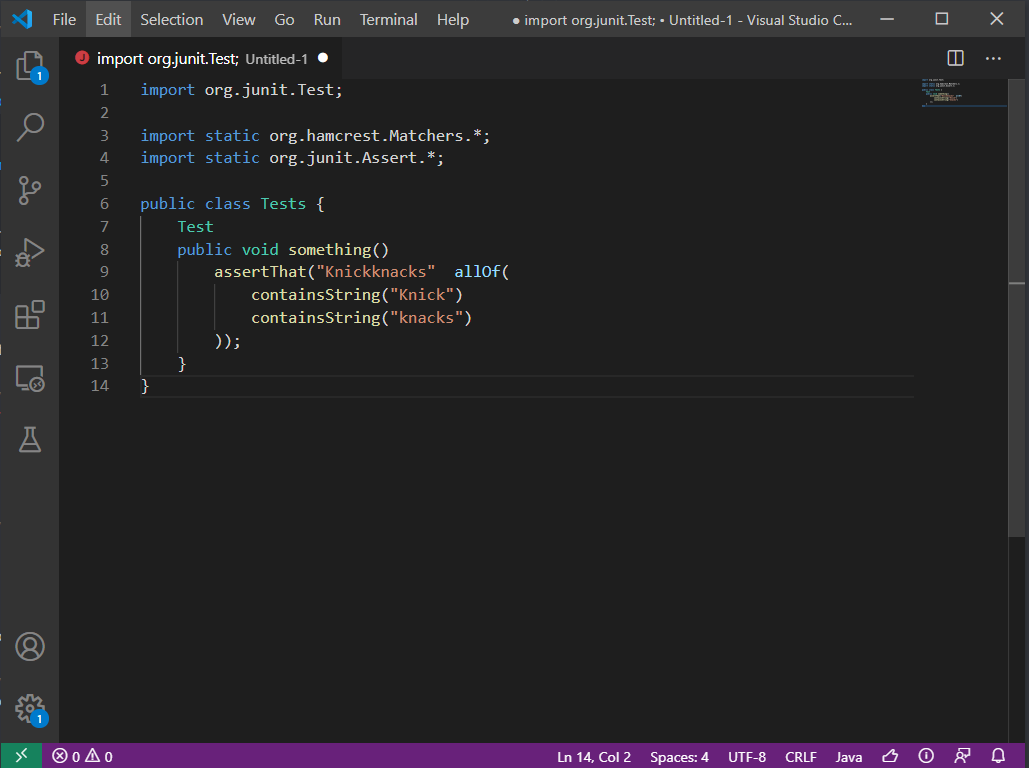Click the "Knickknacks" string literal

click(x=376, y=272)
